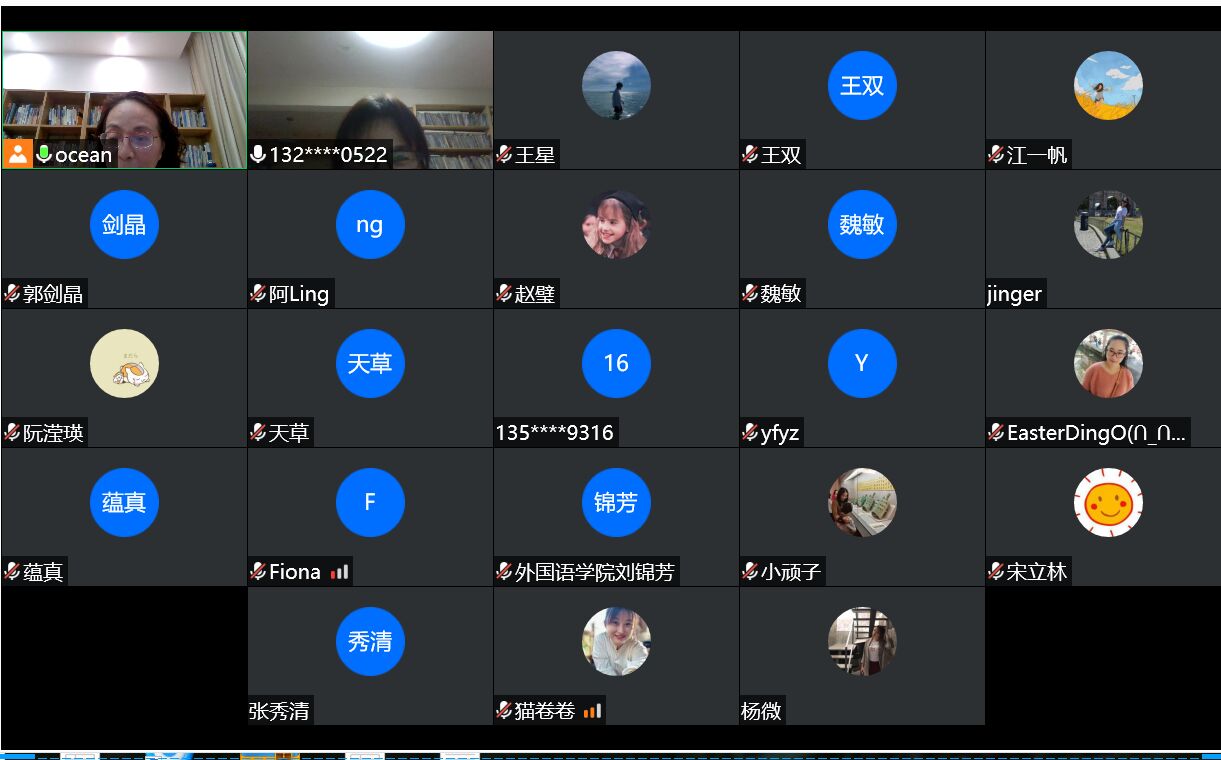Click the jinger participant name label

[x=1015, y=294]
